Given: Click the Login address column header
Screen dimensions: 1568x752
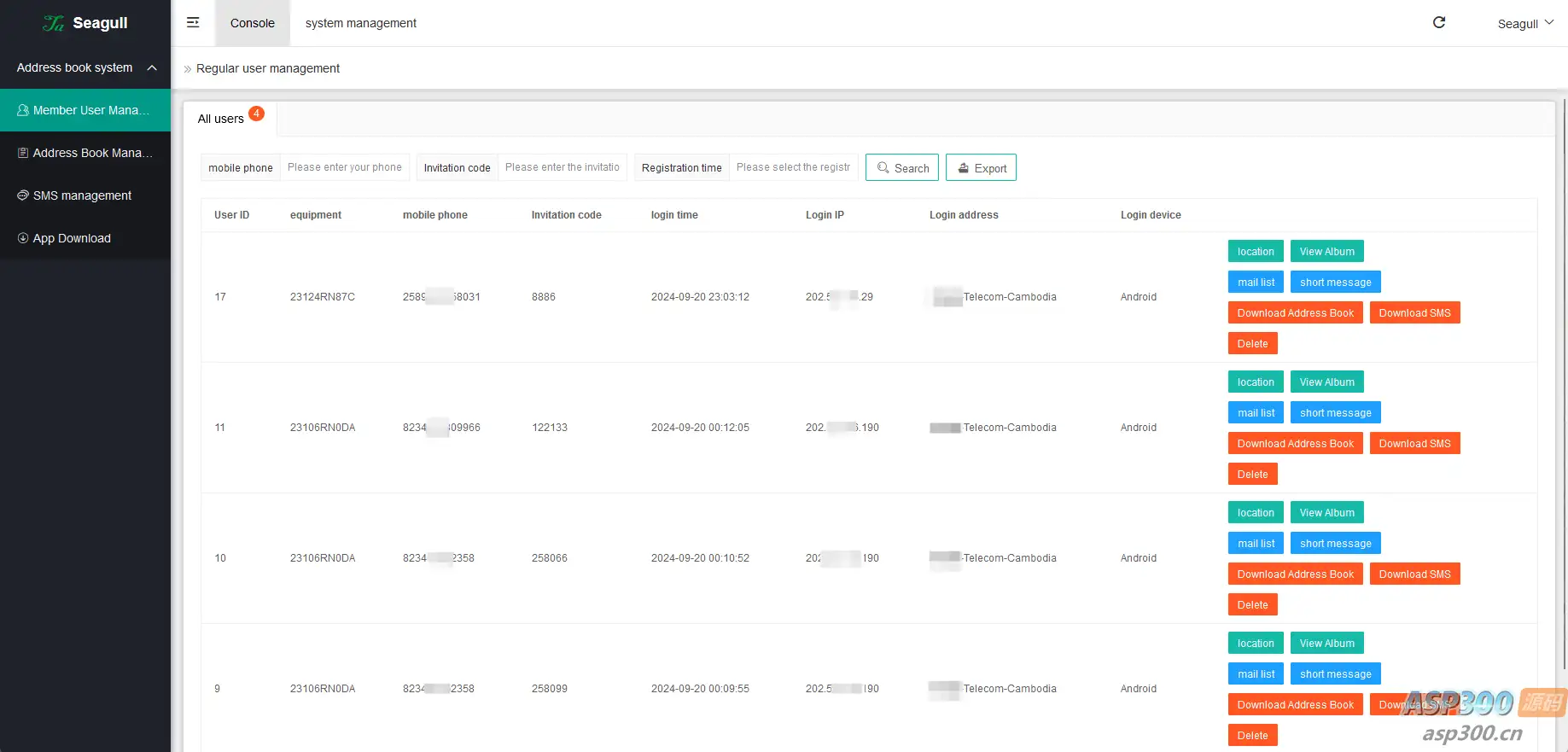Looking at the screenshot, I should point(964,215).
